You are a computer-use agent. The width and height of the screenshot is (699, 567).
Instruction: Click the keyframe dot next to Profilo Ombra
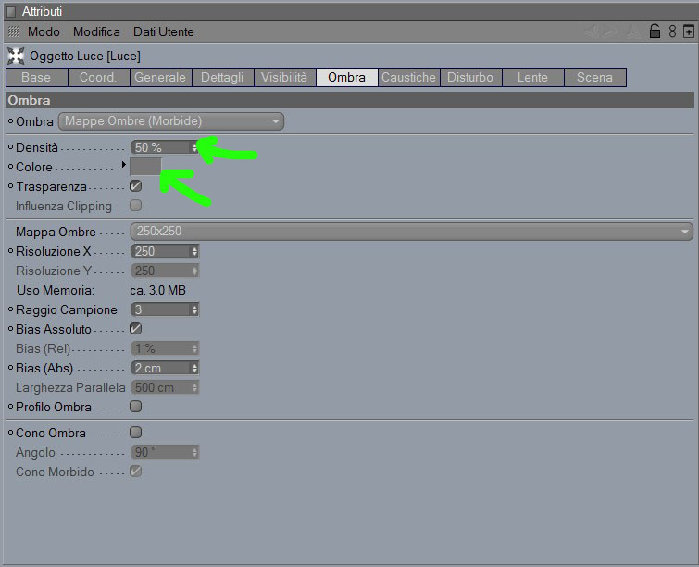[10, 407]
